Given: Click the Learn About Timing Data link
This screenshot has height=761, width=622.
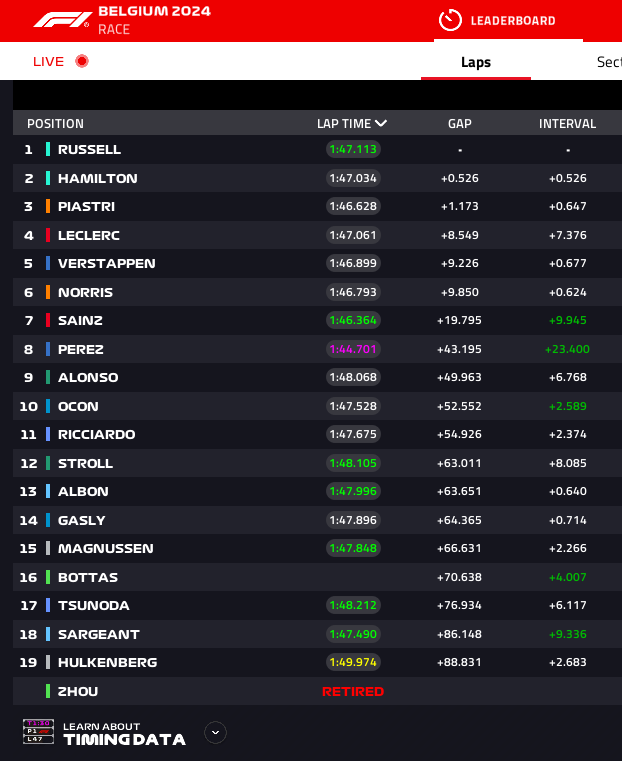Looking at the screenshot, I should [x=124, y=733].
